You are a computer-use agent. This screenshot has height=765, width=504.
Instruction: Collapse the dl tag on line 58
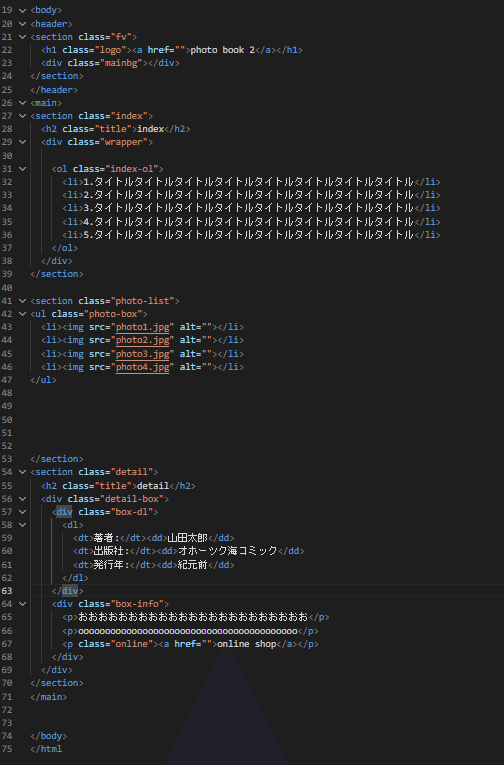click(22, 525)
